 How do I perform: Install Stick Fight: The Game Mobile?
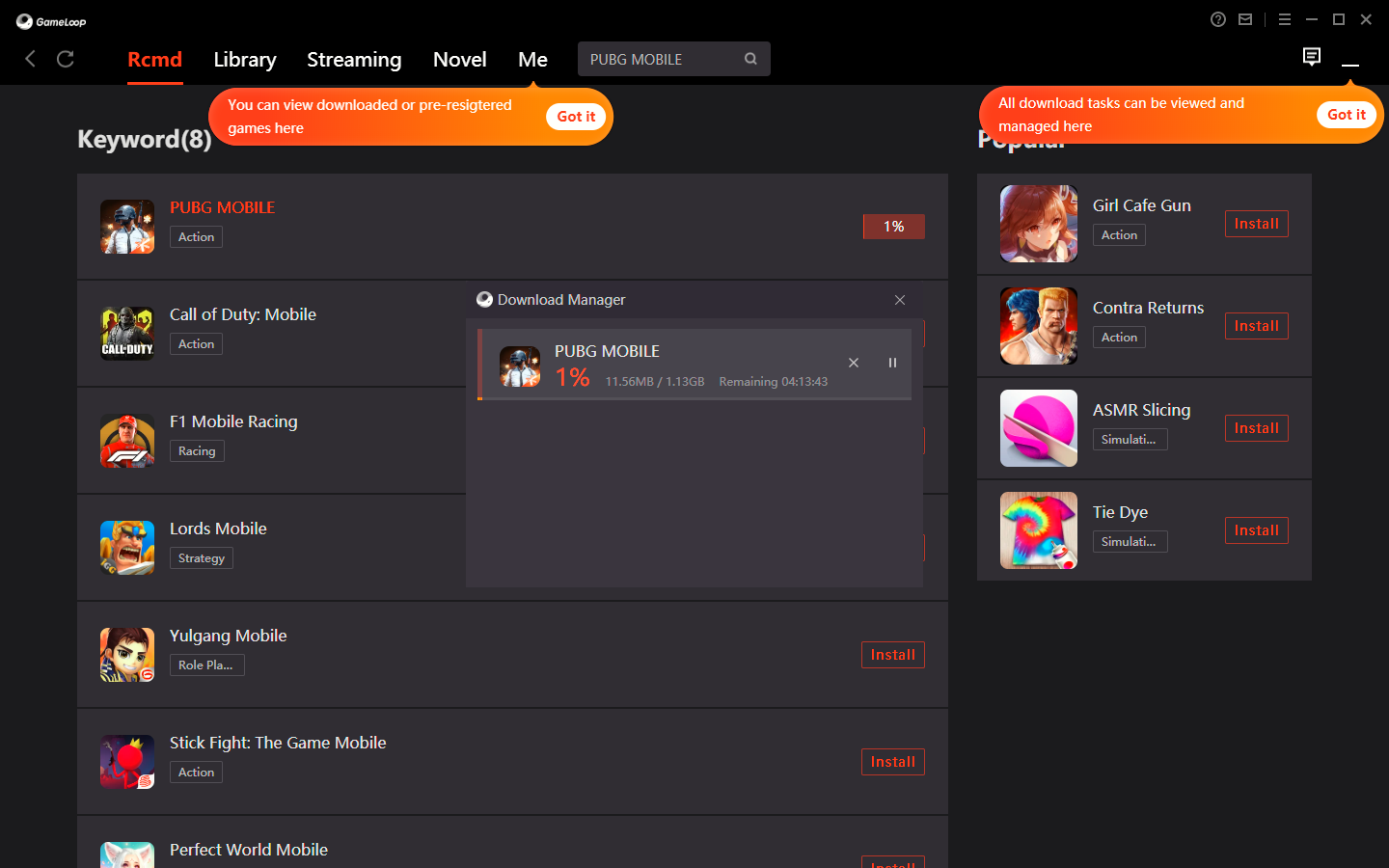[x=893, y=762]
